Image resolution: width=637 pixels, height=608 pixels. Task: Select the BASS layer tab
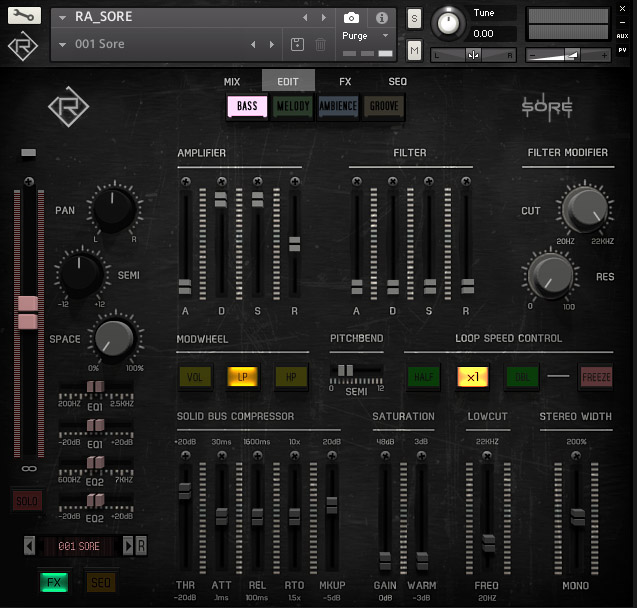[x=247, y=106]
